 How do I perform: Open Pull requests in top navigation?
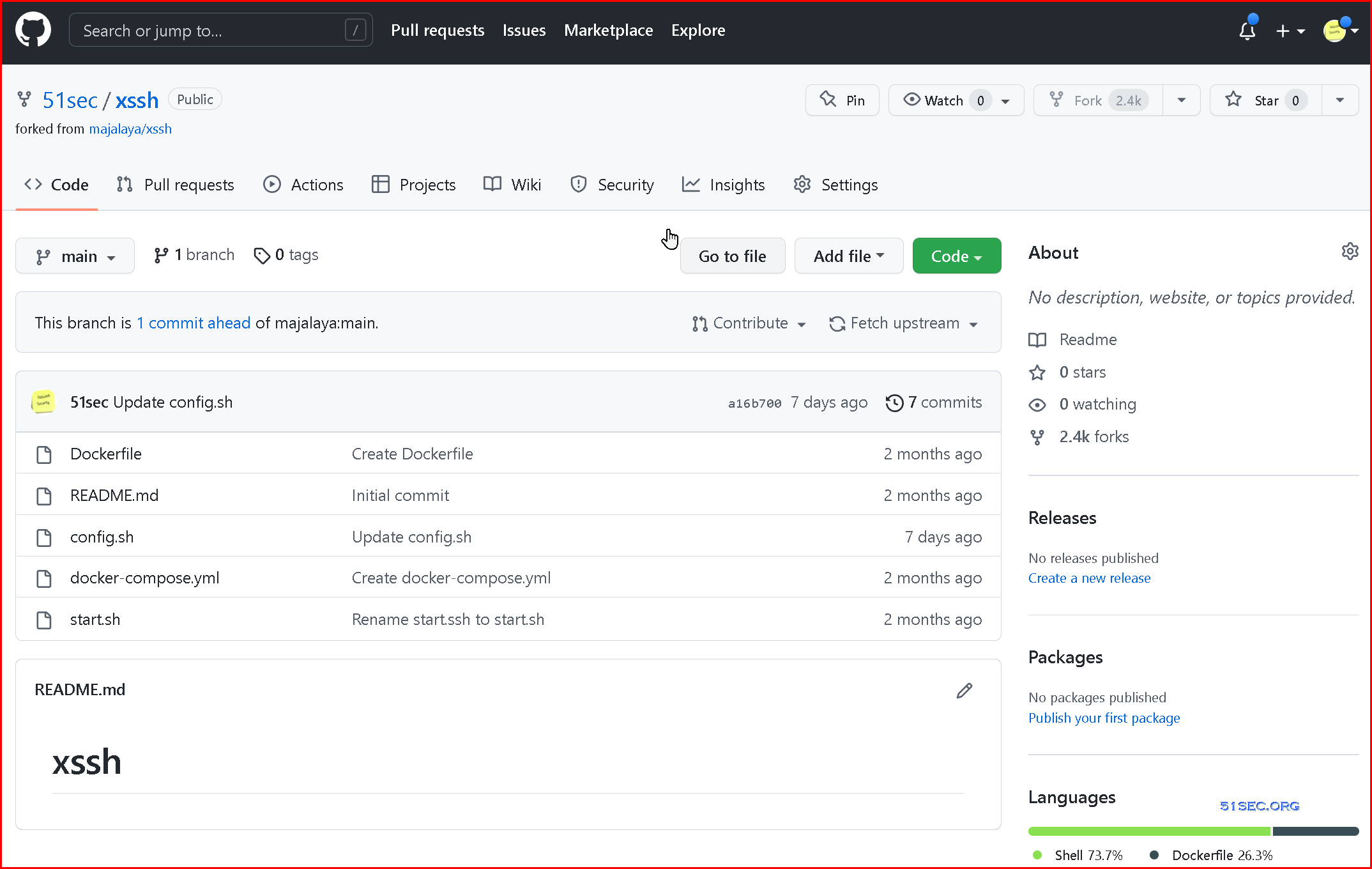[x=438, y=30]
